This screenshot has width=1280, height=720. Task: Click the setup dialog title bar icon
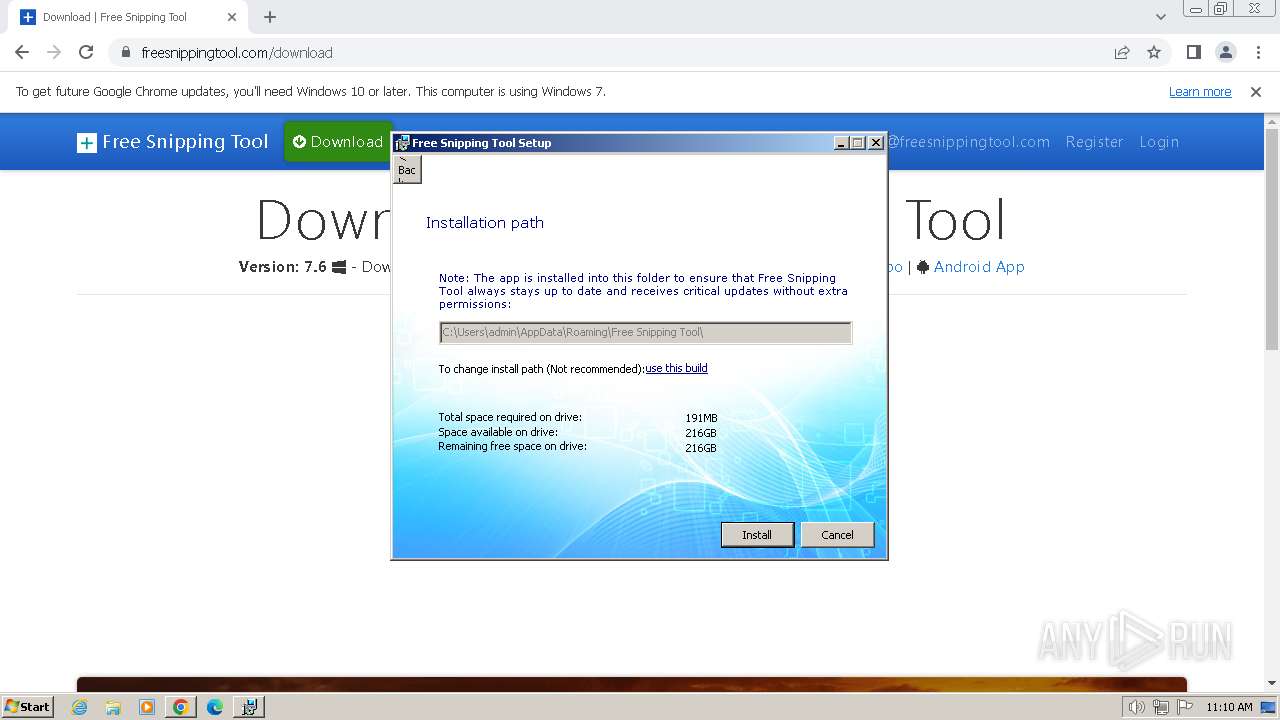[402, 143]
